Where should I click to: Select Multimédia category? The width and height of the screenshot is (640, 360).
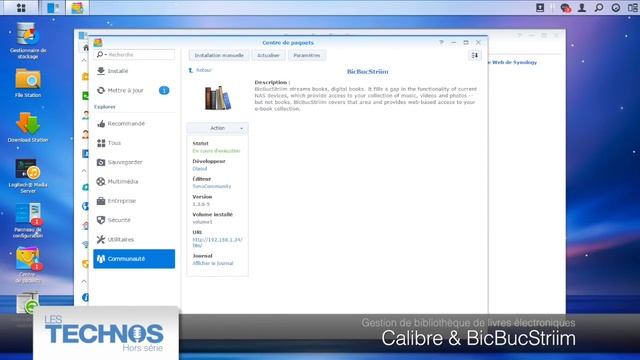[134, 181]
